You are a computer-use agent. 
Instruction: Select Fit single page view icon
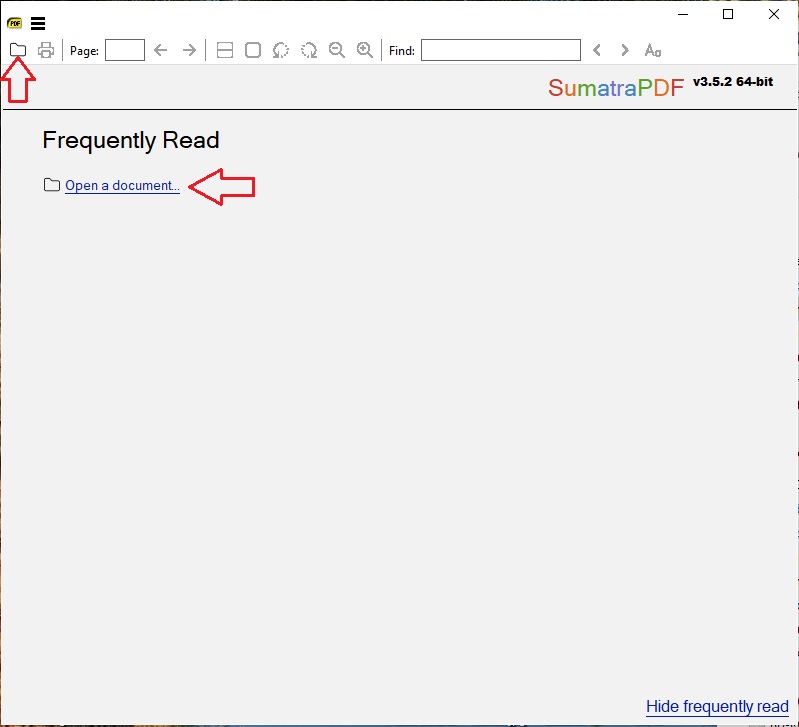253,50
